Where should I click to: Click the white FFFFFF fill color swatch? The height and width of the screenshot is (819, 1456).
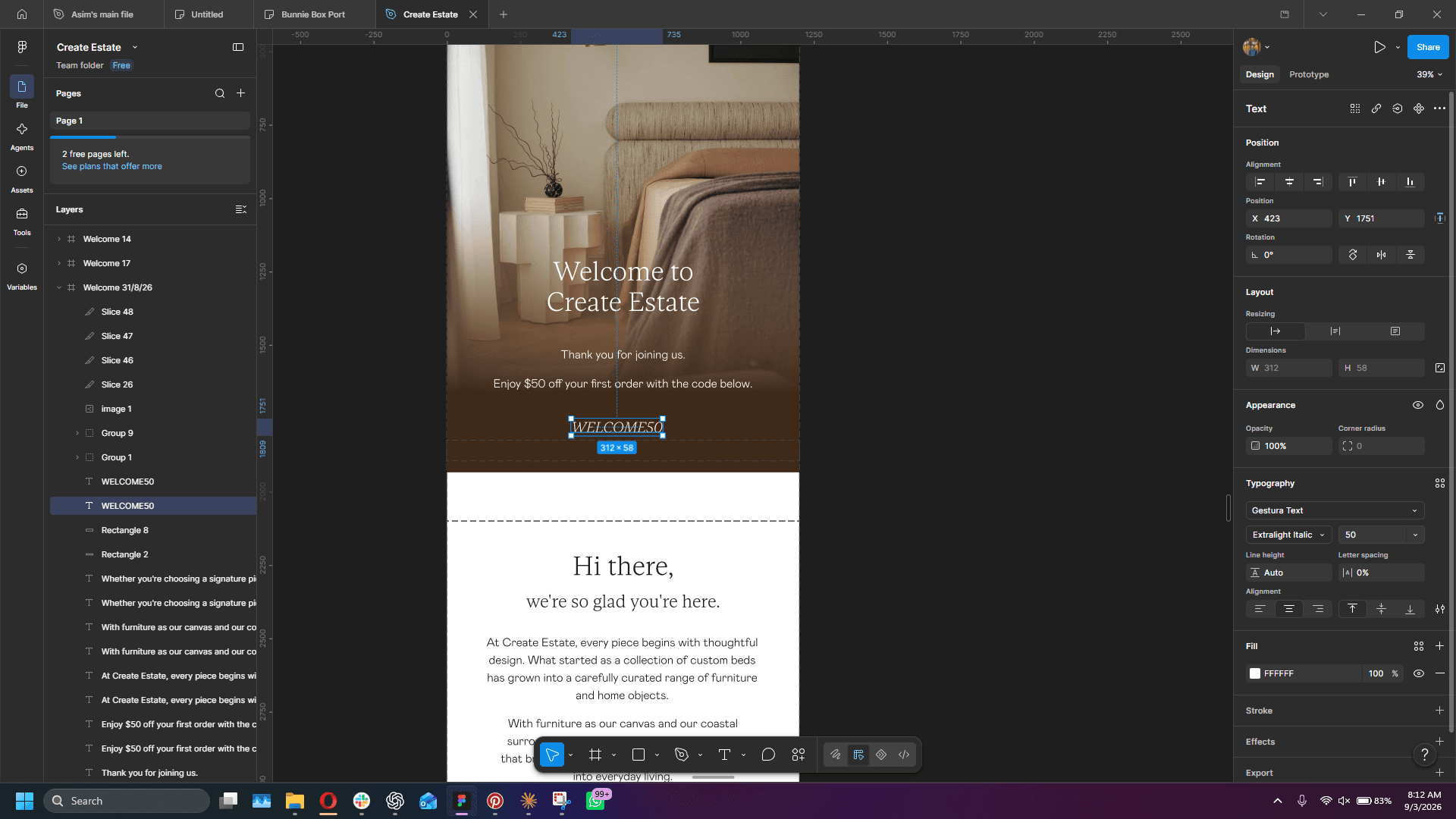click(x=1255, y=673)
